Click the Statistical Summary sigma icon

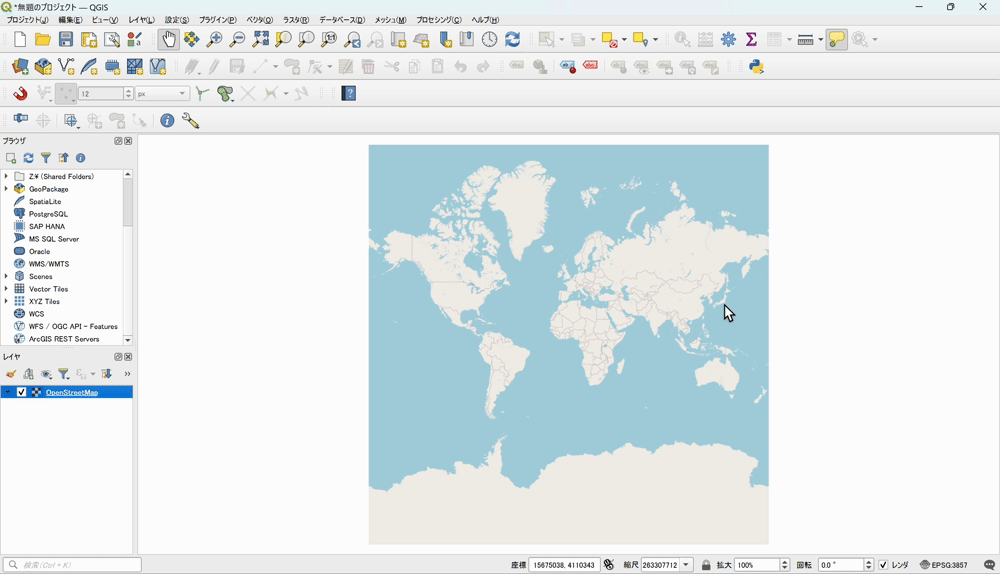(751, 40)
